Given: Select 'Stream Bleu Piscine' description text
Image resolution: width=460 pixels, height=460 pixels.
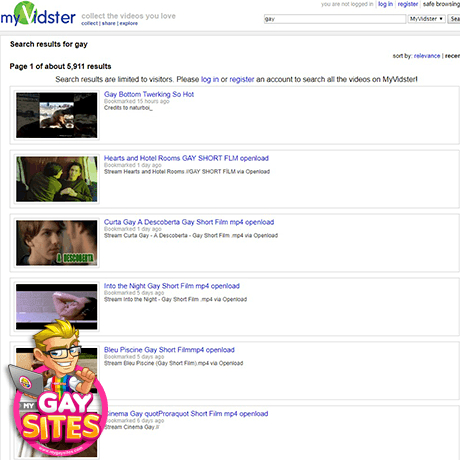Looking at the screenshot, I should [x=173, y=363].
